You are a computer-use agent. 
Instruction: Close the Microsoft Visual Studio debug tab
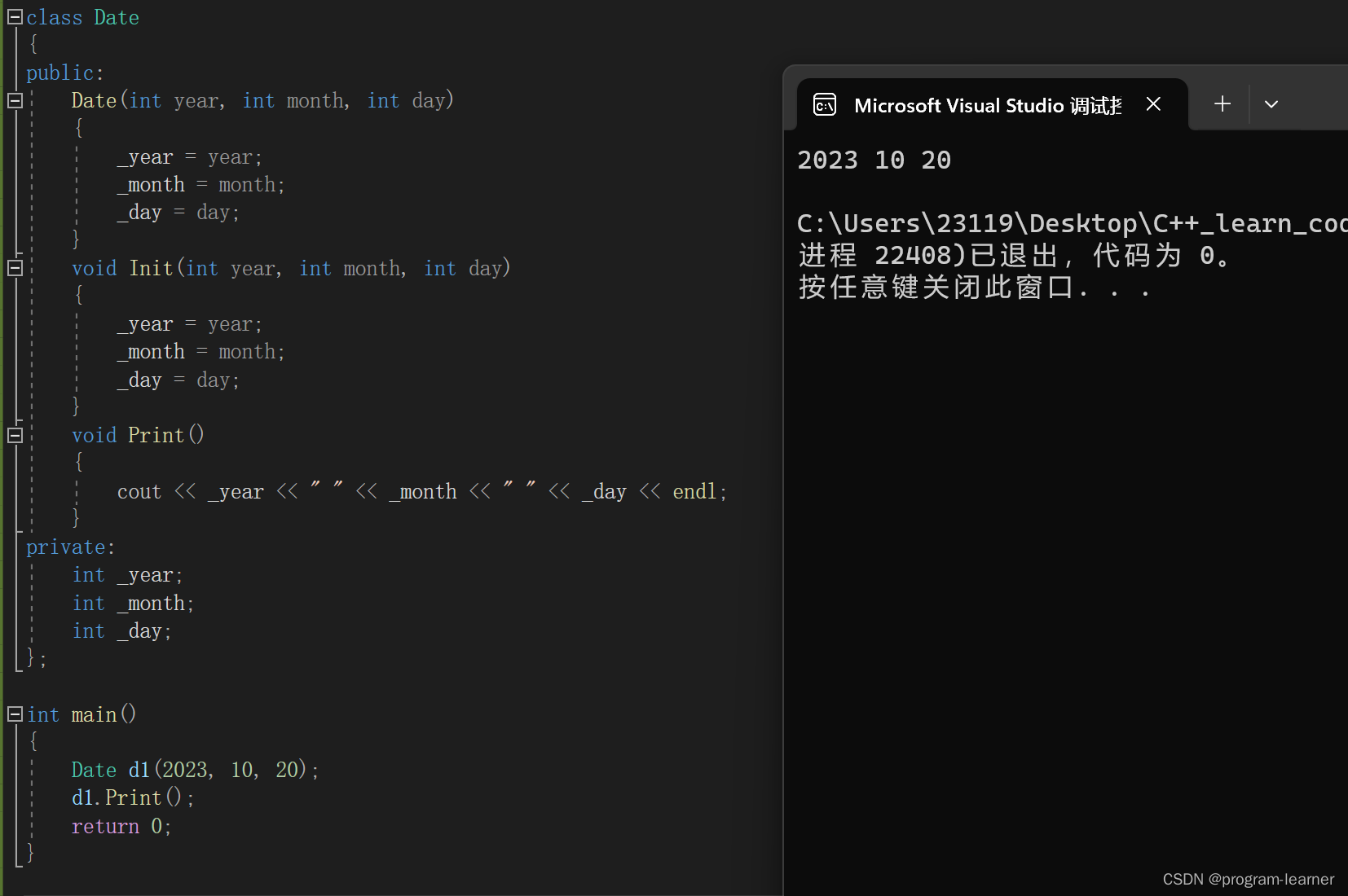pyautogui.click(x=1153, y=103)
